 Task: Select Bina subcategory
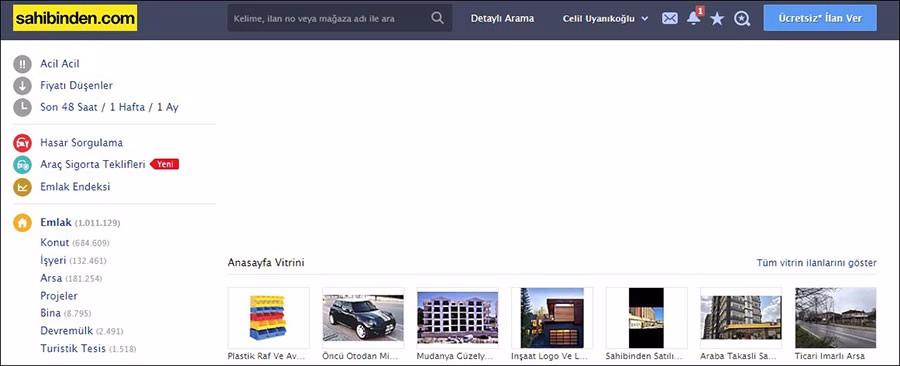[x=51, y=313]
